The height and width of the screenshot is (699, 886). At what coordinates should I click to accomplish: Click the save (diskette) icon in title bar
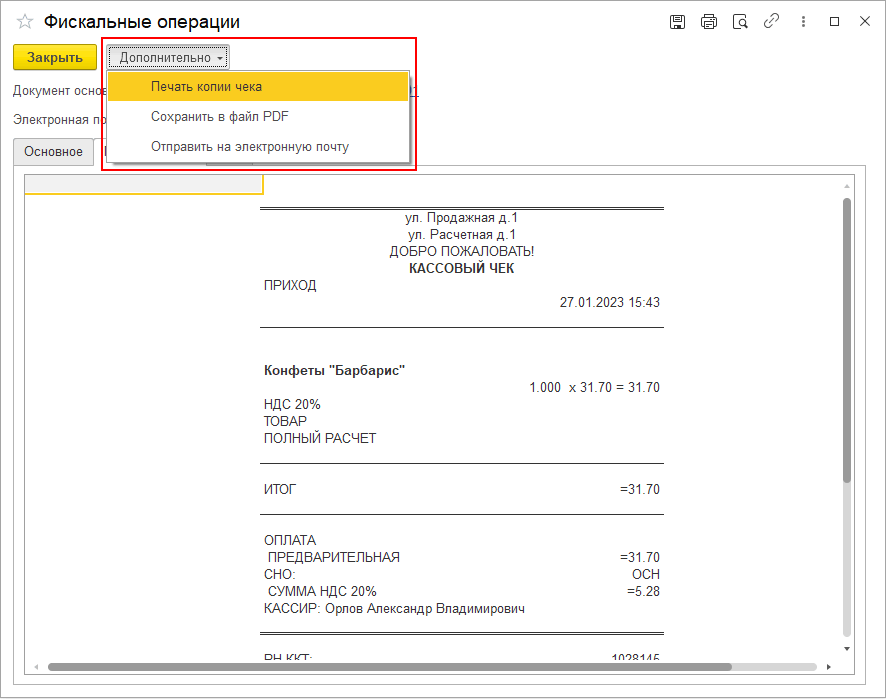[x=677, y=22]
